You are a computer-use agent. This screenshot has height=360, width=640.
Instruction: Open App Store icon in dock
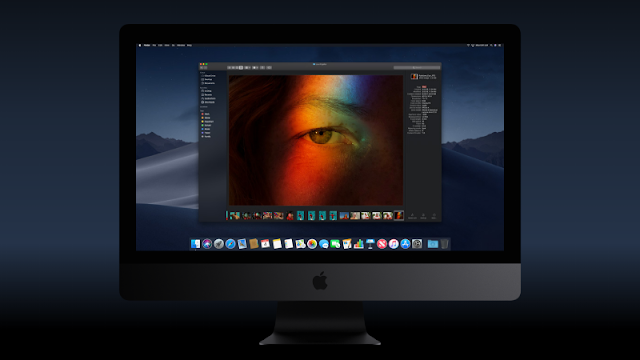405,244
